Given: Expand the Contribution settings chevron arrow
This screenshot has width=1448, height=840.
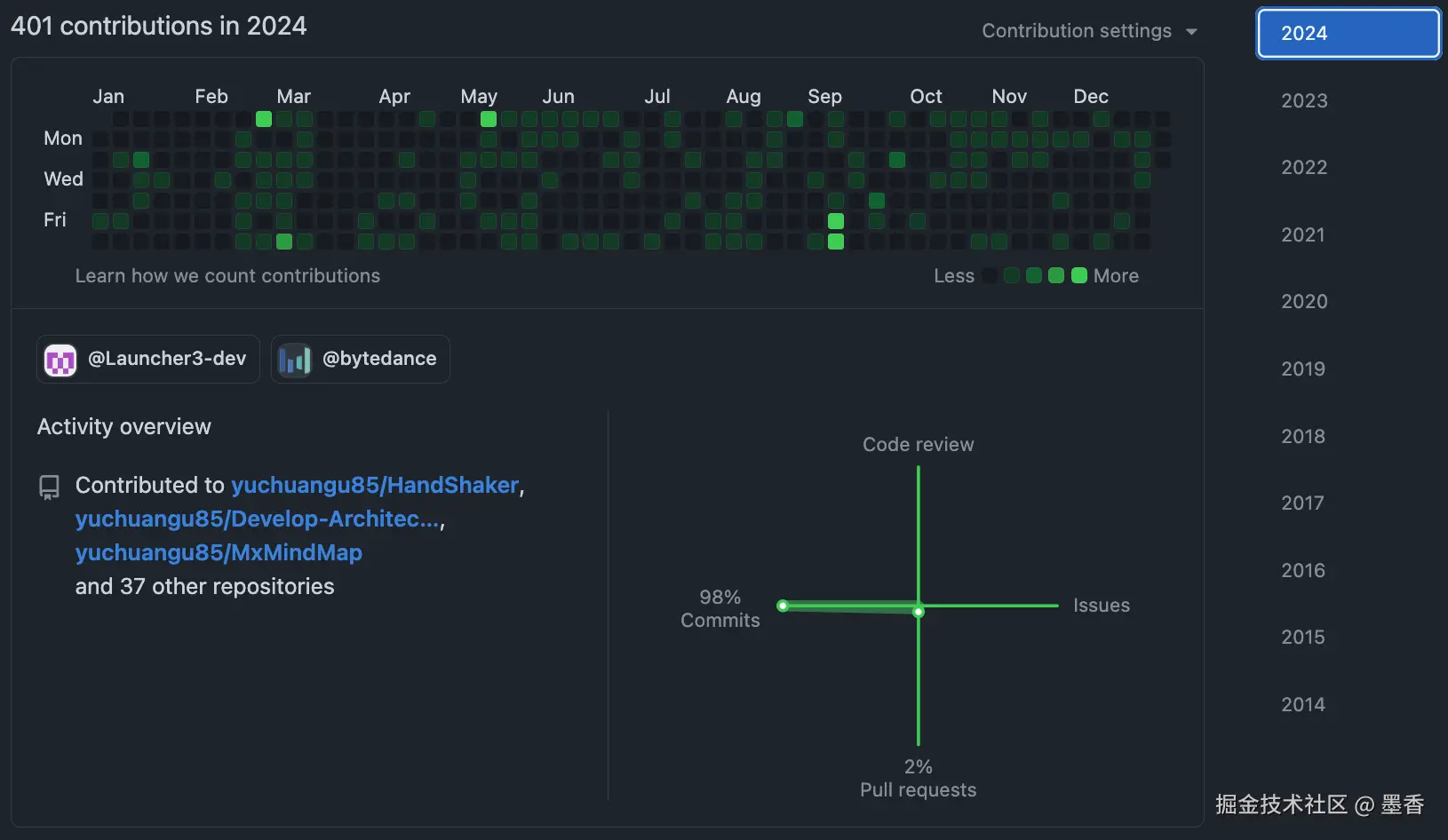Looking at the screenshot, I should 1191,31.
